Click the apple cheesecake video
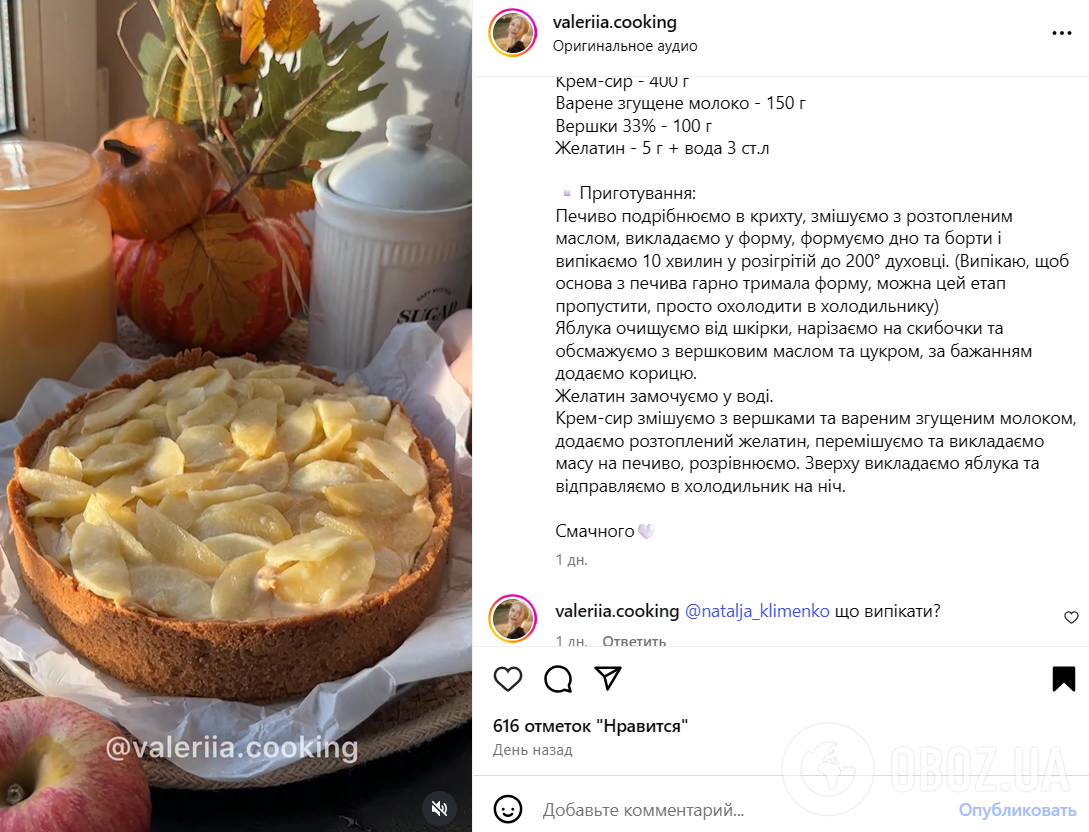1089x832 pixels. click(x=236, y=416)
